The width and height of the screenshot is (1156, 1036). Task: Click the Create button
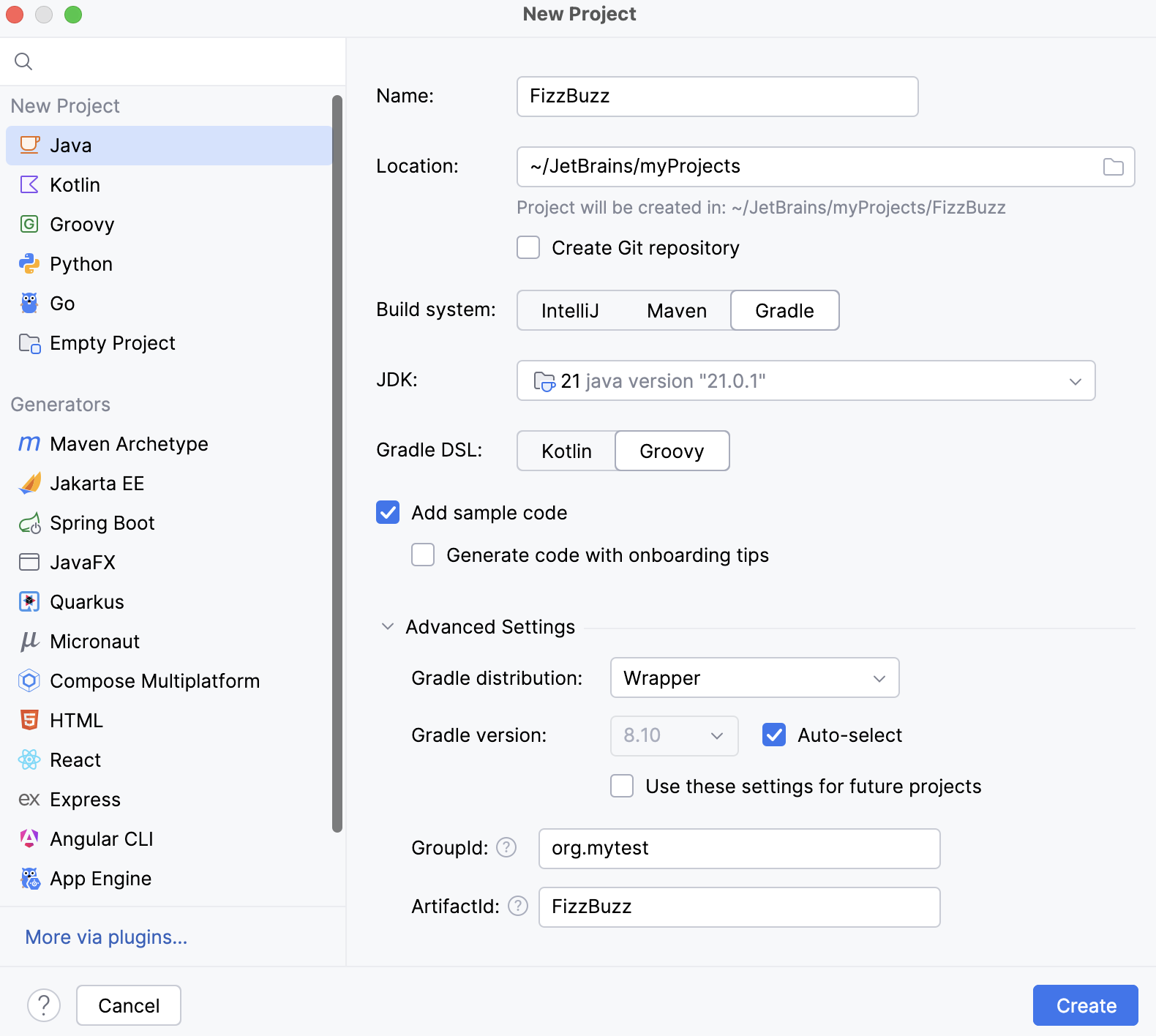1085,1005
